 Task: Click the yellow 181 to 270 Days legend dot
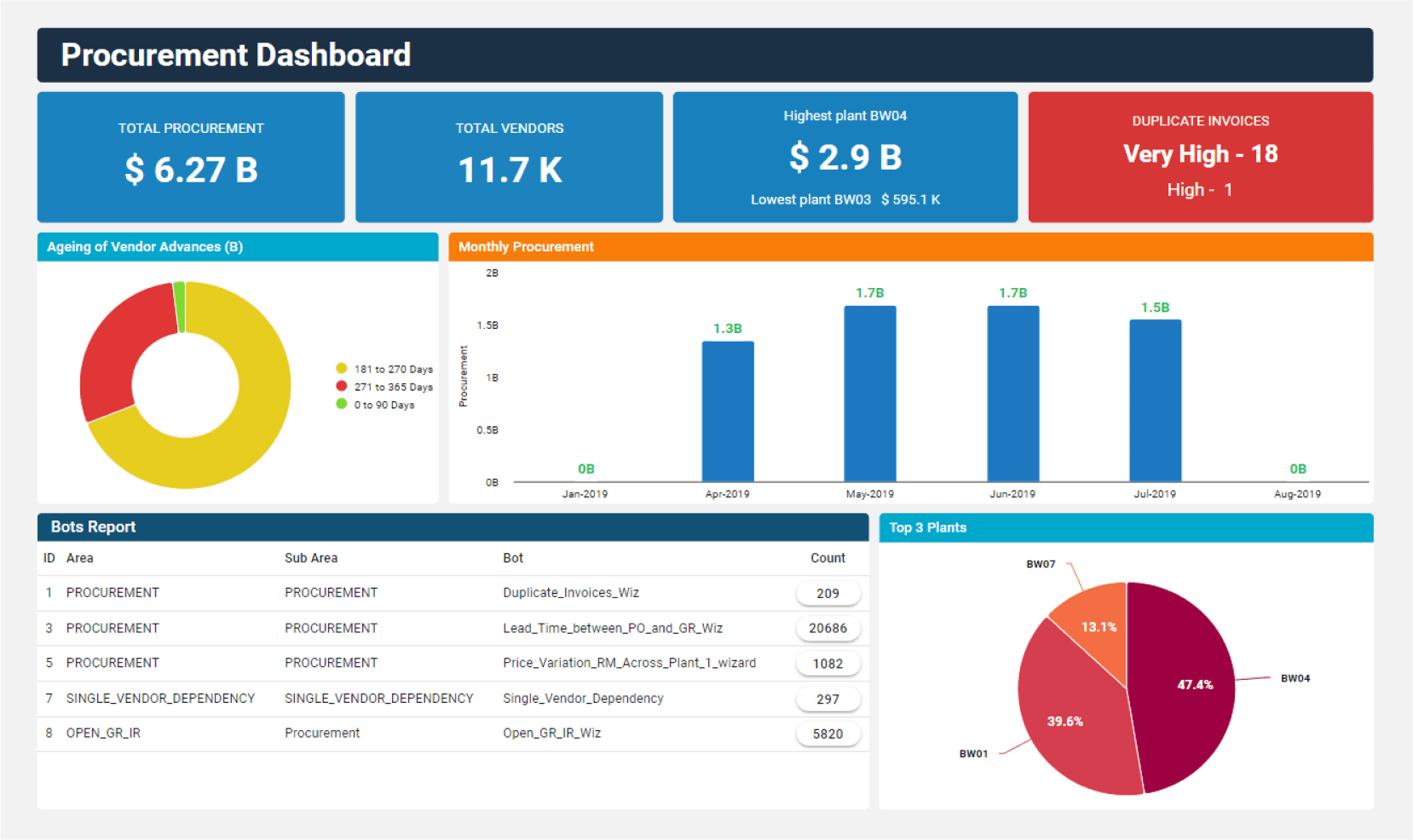342,368
